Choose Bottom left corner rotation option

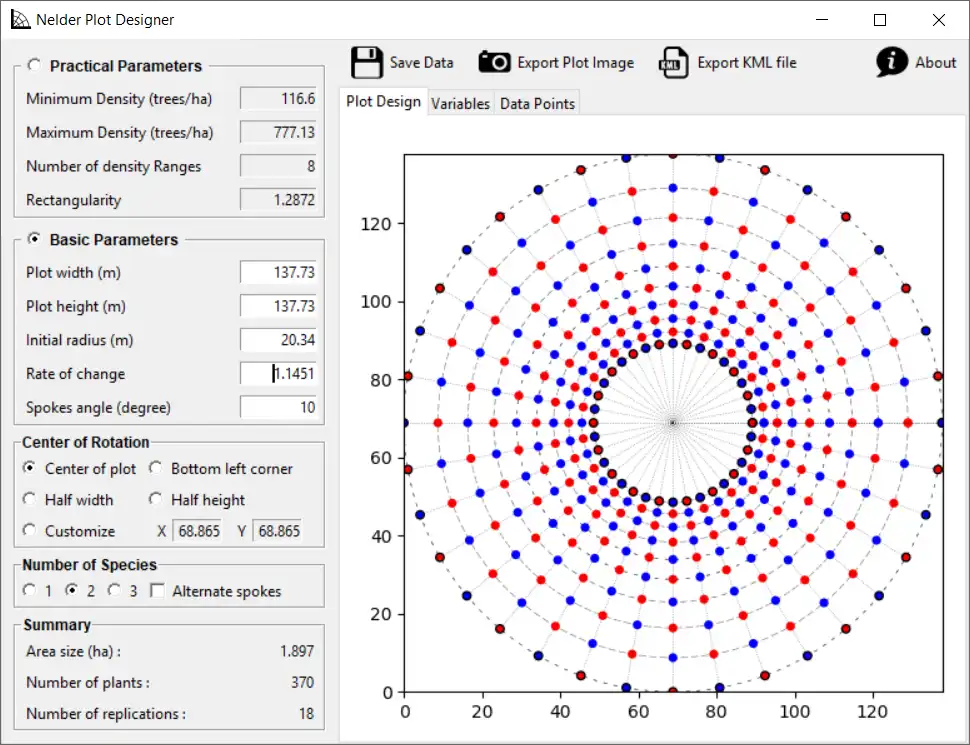(155, 468)
